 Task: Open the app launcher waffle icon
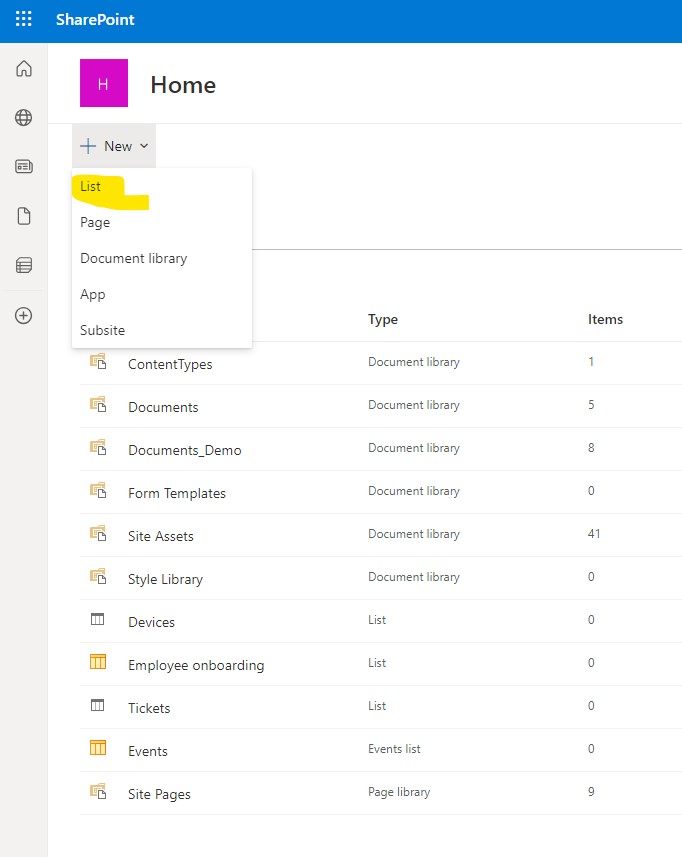tap(23, 20)
